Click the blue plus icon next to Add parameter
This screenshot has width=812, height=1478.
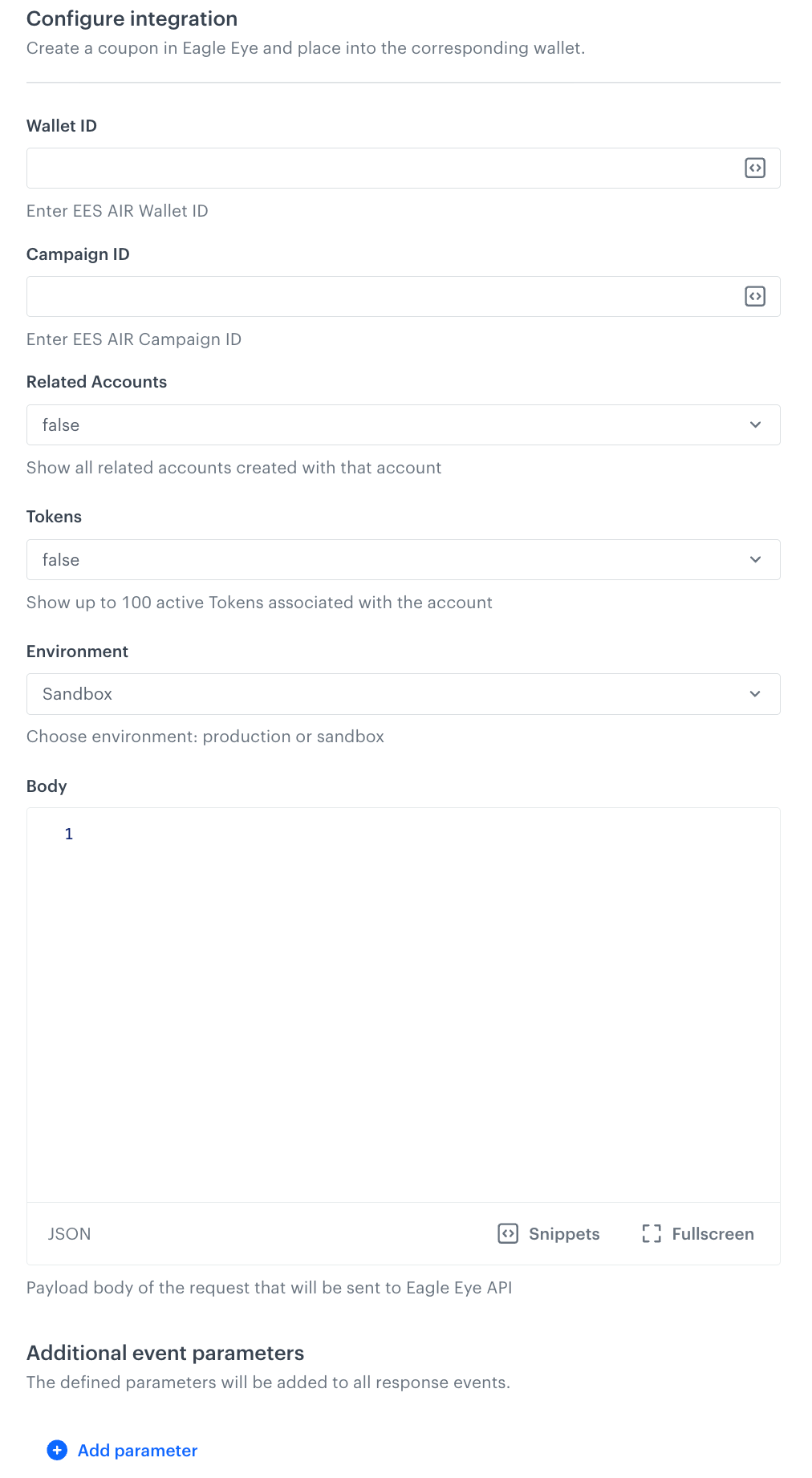click(x=56, y=1451)
